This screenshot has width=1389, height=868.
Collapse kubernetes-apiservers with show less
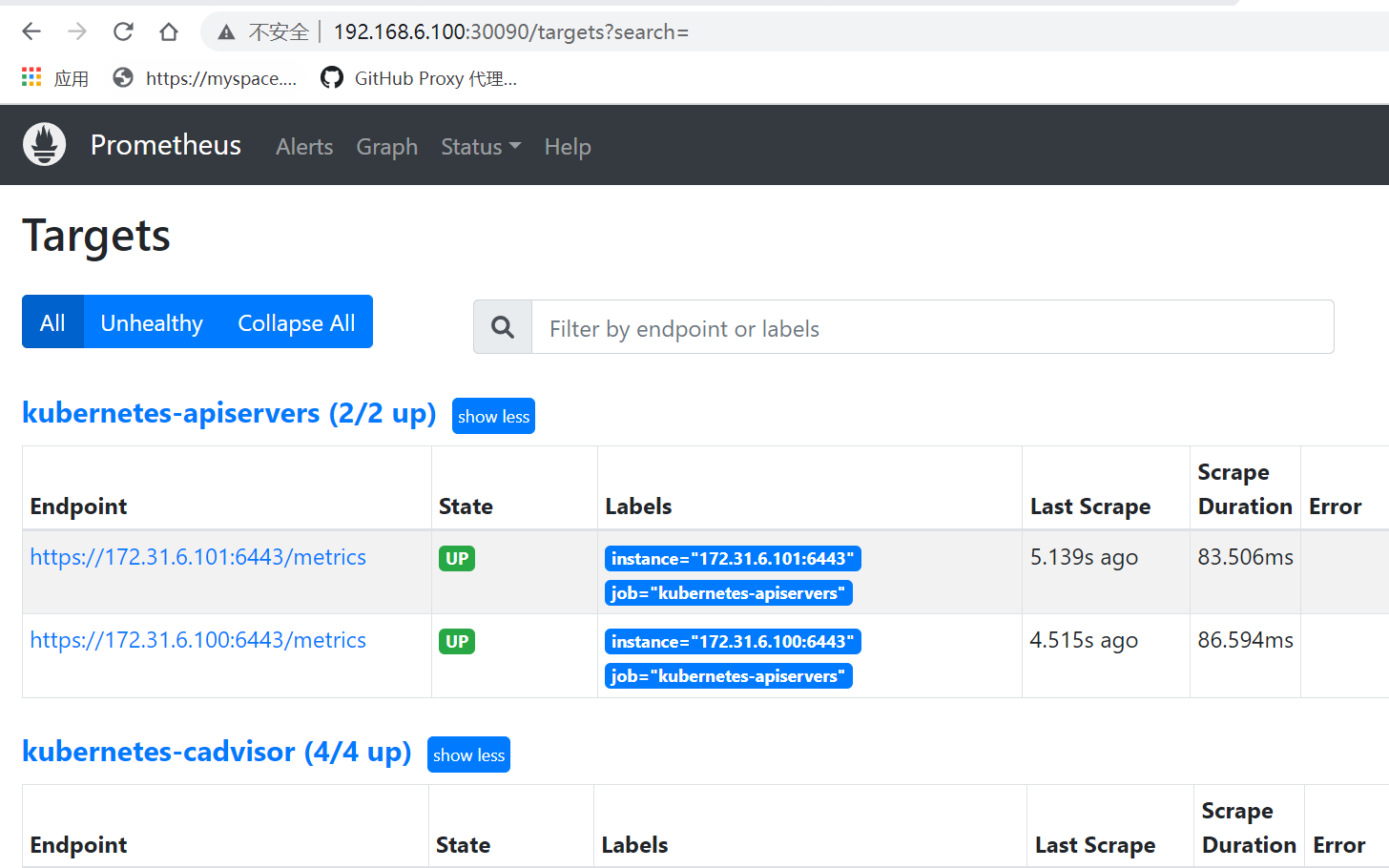click(x=493, y=416)
